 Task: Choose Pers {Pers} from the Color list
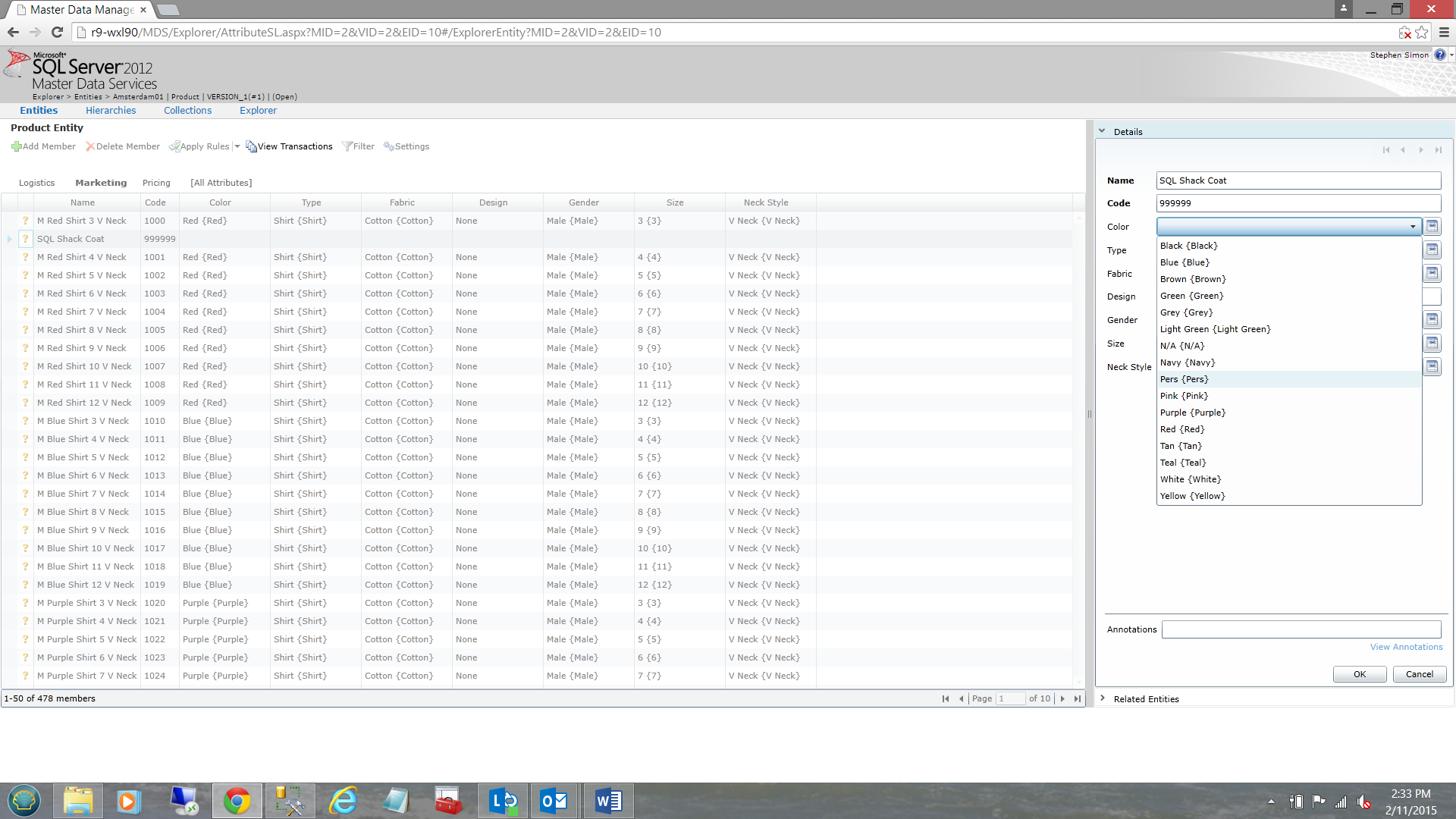(x=1184, y=379)
